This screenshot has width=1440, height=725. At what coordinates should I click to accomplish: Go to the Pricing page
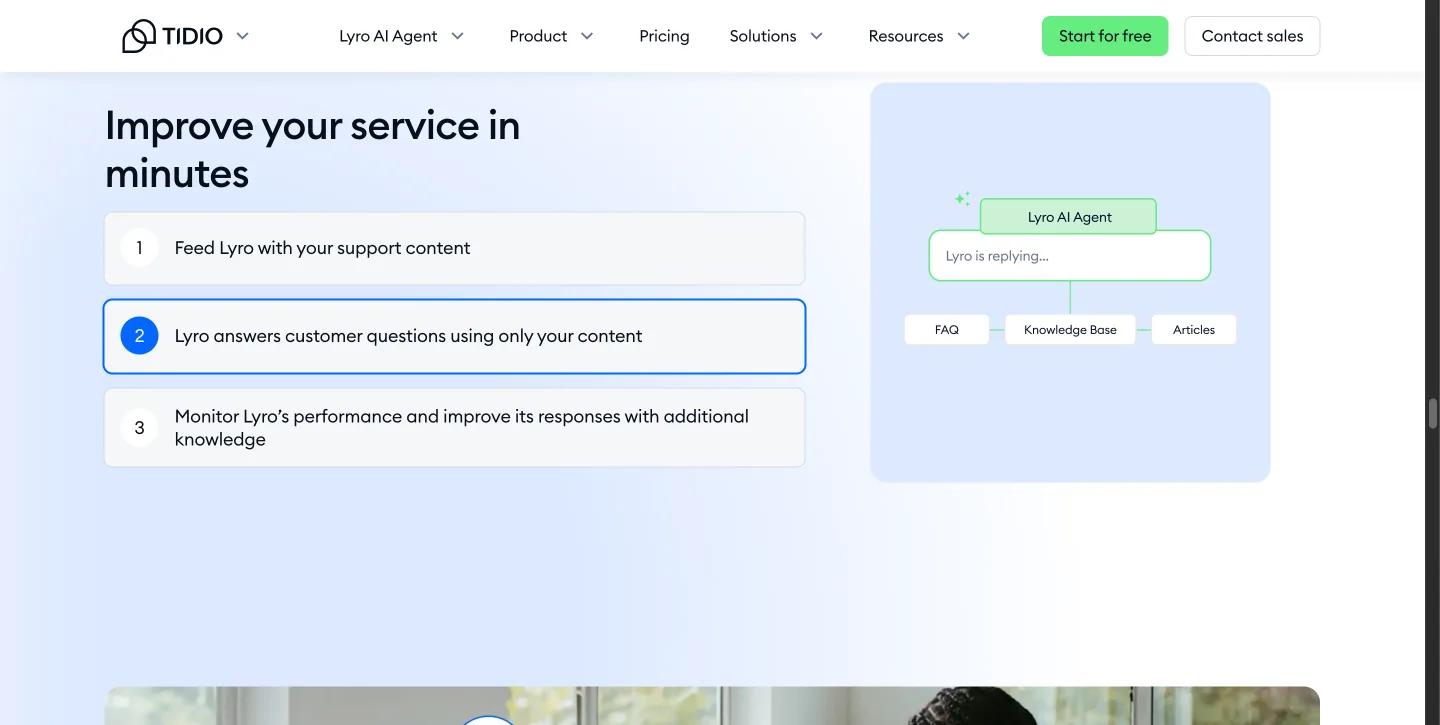point(664,36)
